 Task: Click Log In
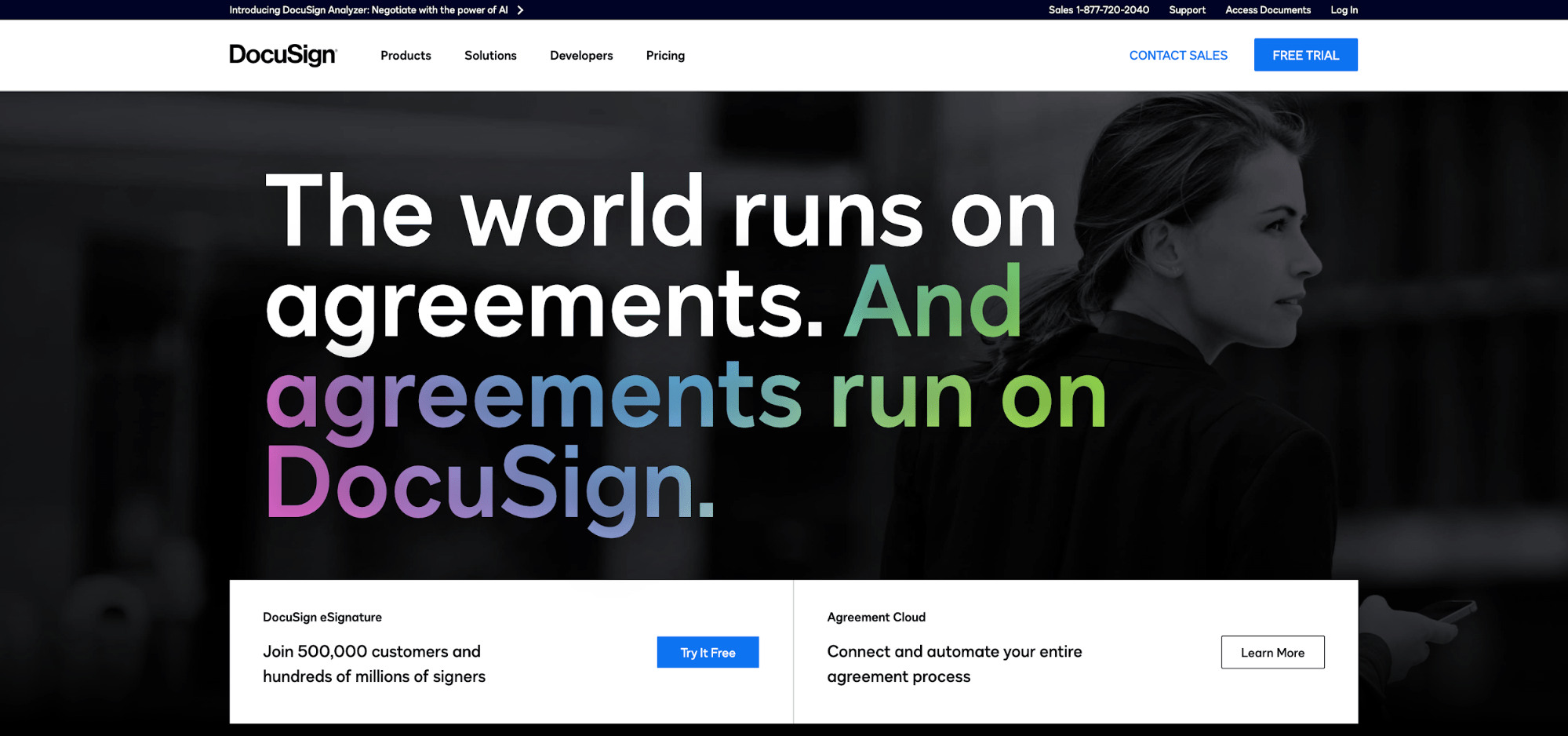point(1344,10)
